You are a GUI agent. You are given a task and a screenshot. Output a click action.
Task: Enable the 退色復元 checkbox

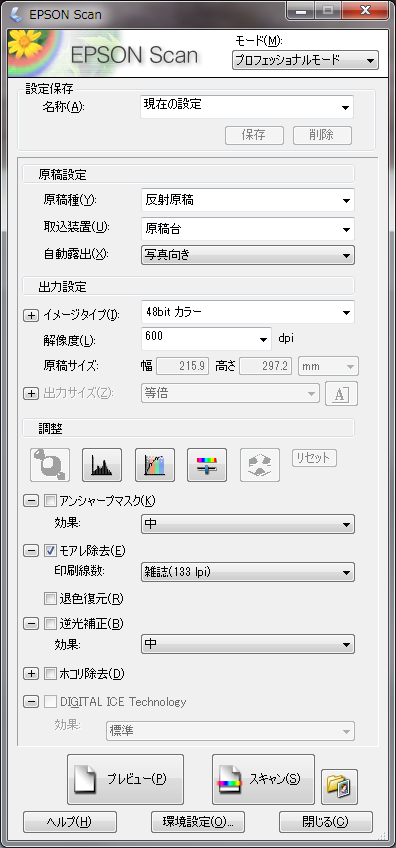click(x=50, y=598)
